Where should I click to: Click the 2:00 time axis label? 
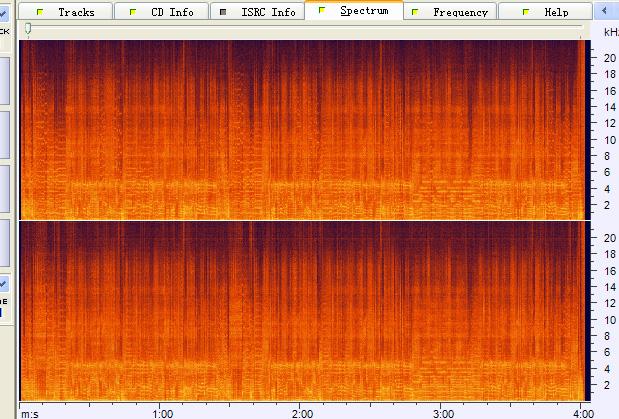(303, 414)
